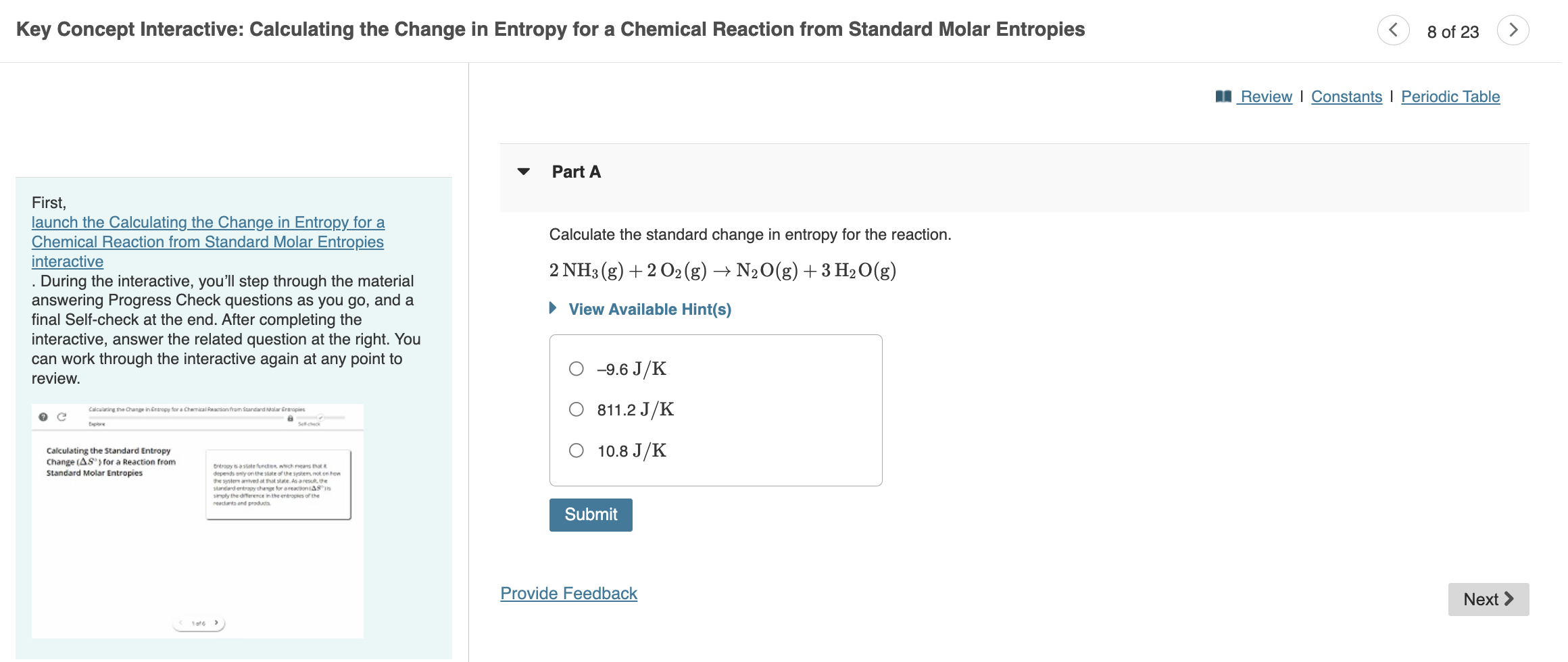Click the left chevron to go to item 7
The width and height of the screenshot is (1568, 662).
(x=1394, y=30)
